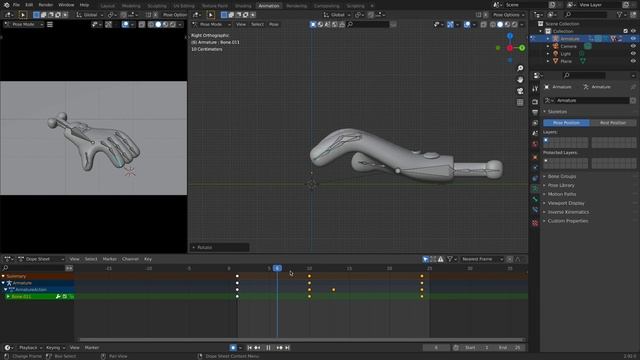This screenshot has width=640, height=360.
Task: Click current frame marker in Dope Sheet
Action: [278, 268]
